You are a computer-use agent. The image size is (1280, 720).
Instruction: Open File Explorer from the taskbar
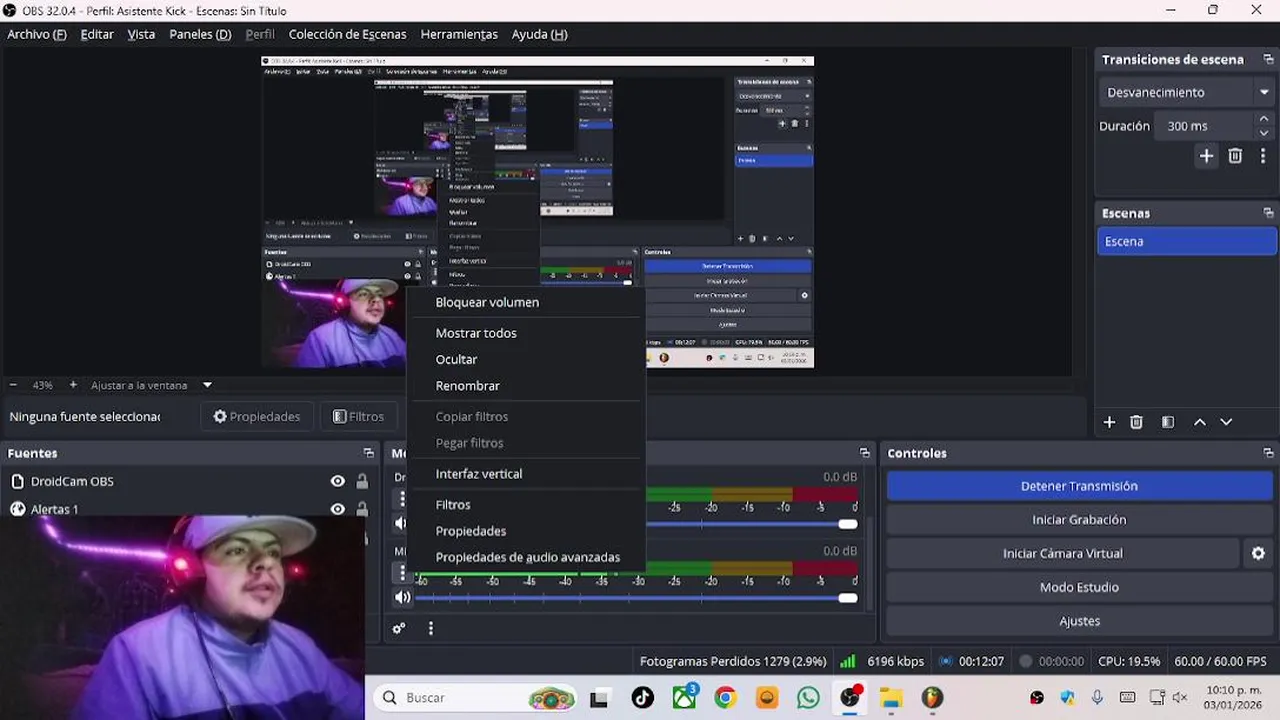(891, 698)
